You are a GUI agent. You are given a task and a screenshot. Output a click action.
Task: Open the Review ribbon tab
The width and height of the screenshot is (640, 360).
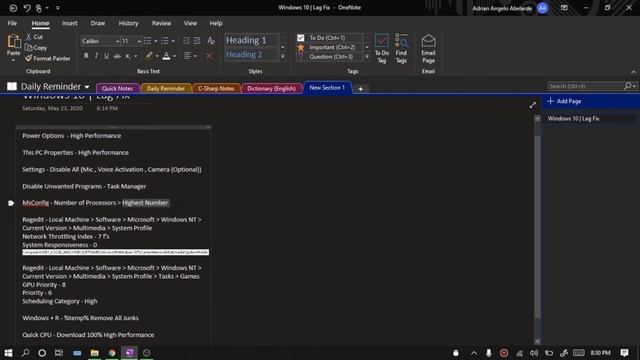[x=161, y=23]
